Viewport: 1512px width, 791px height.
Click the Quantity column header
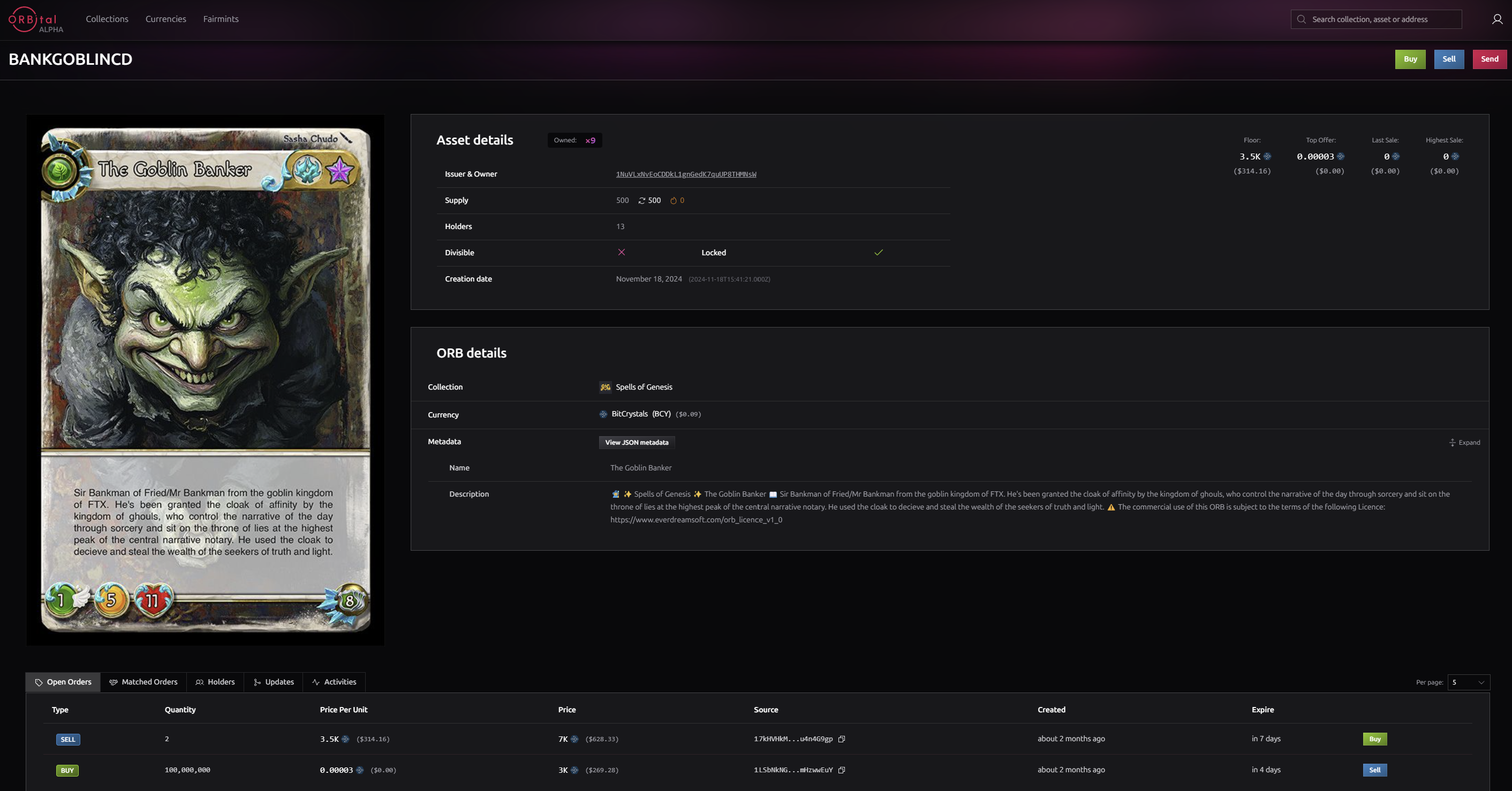[180, 710]
